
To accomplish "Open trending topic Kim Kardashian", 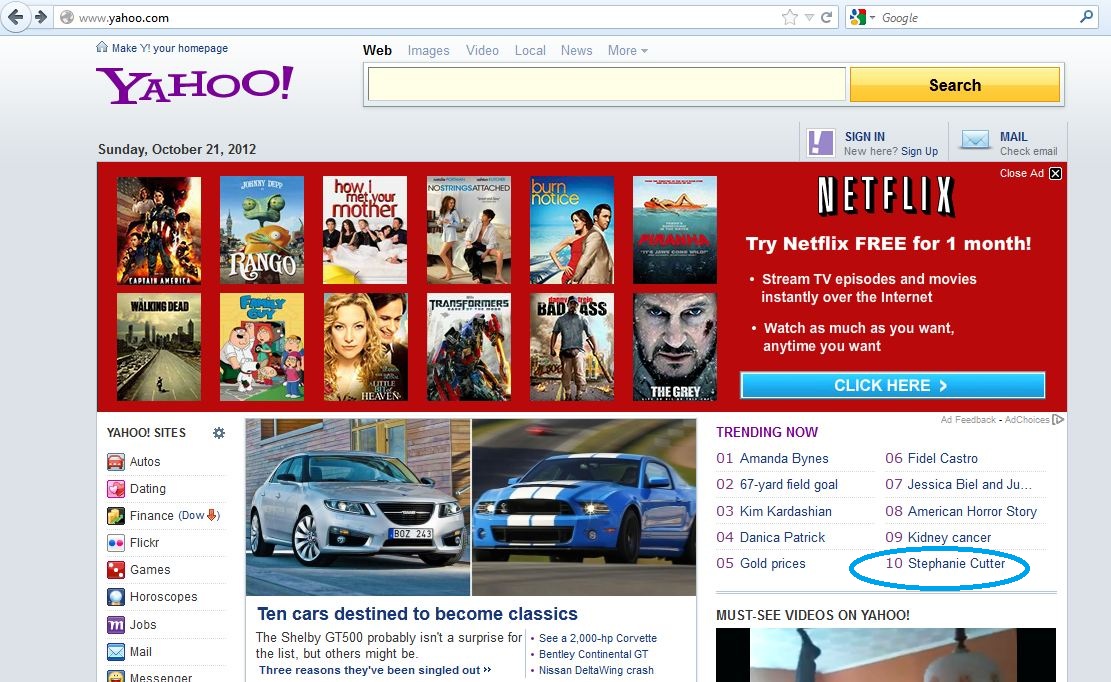I will point(785,511).
